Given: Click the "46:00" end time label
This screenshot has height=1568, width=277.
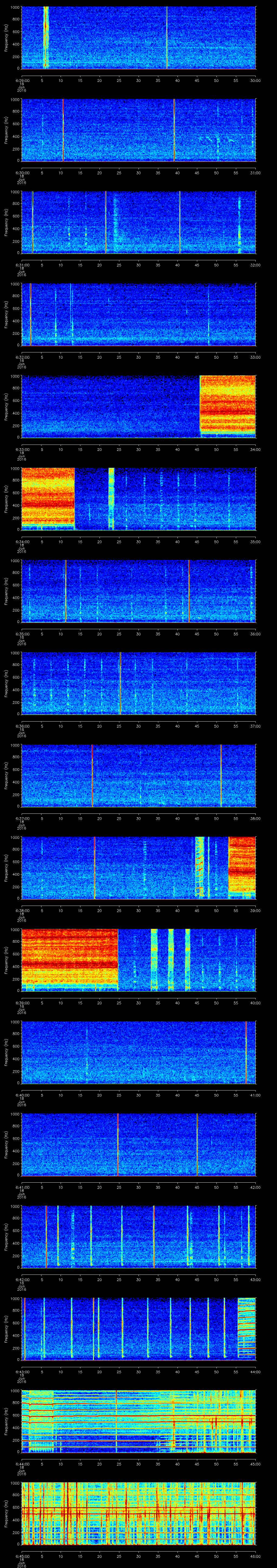Looking at the screenshot, I should [255, 1556].
